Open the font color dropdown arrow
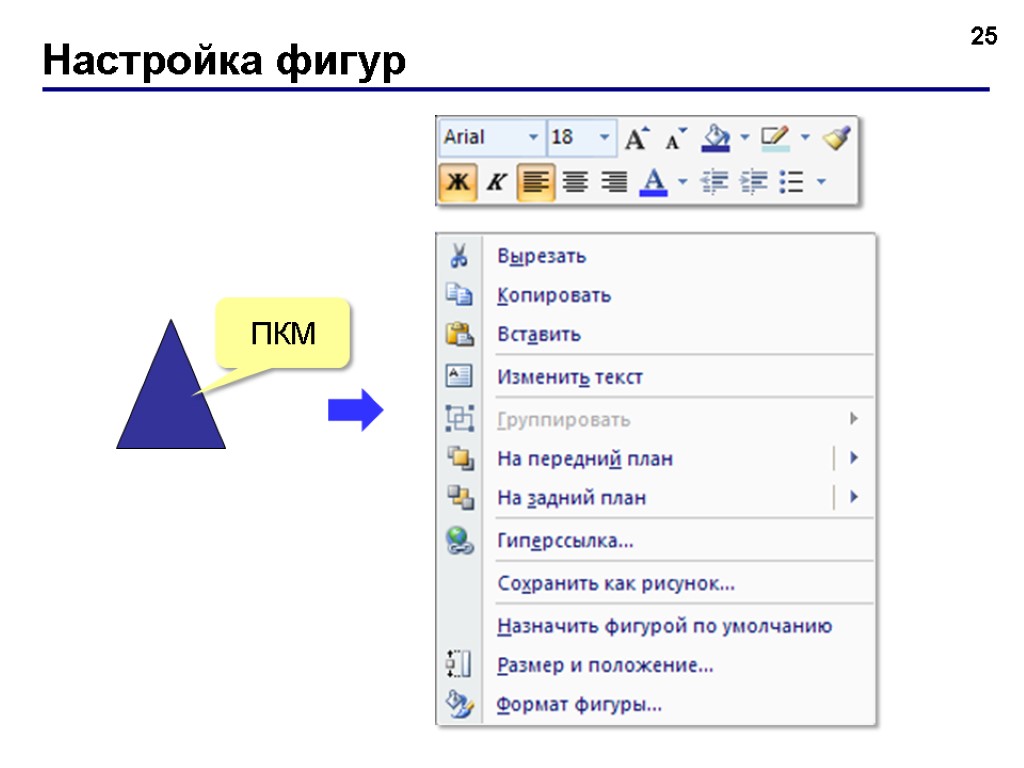The width and height of the screenshot is (1024, 768). 683,182
